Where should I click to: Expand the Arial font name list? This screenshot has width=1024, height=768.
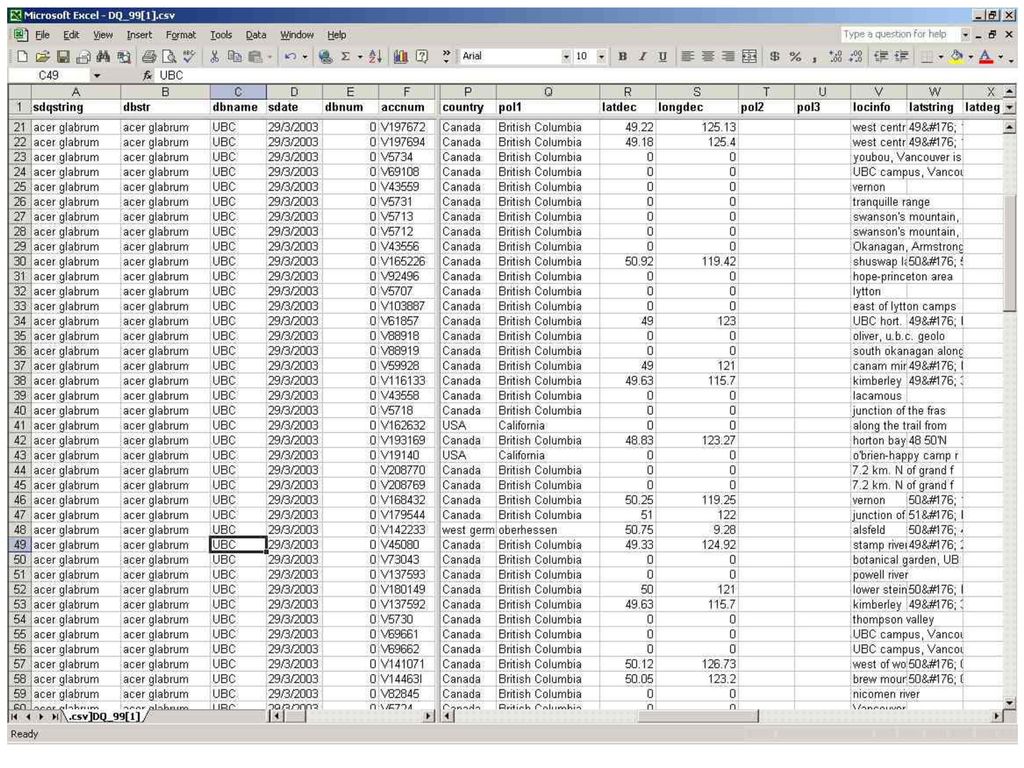[566, 57]
